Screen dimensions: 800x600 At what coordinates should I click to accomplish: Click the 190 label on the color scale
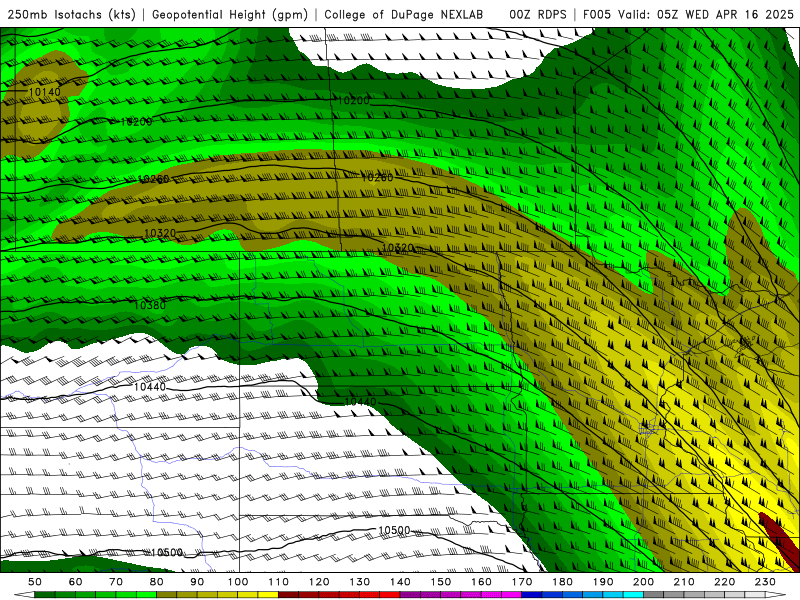click(x=604, y=582)
